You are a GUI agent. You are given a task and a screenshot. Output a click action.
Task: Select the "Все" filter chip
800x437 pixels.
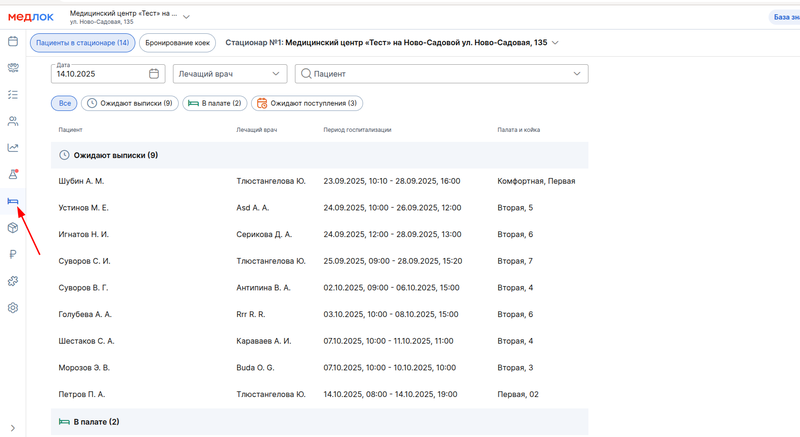[x=65, y=103]
